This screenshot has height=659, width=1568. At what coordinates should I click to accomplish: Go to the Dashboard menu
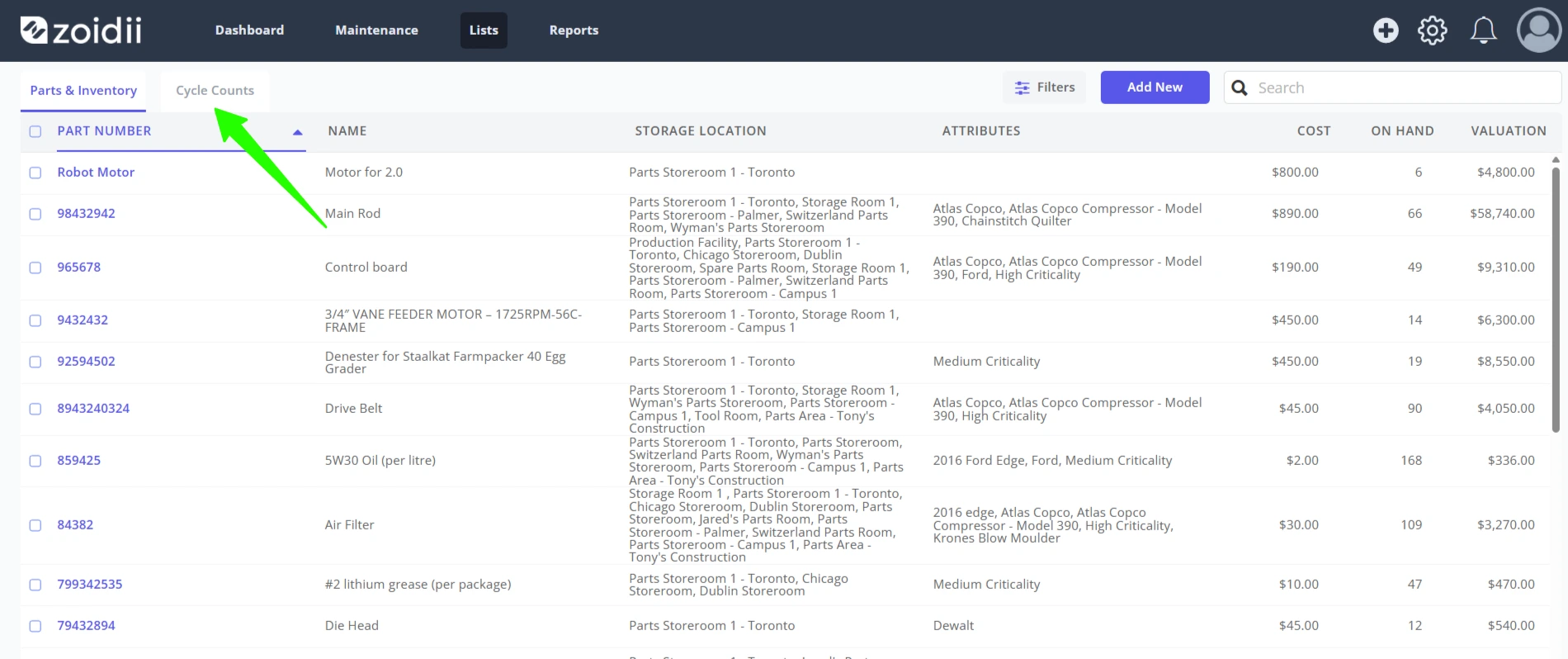249,30
